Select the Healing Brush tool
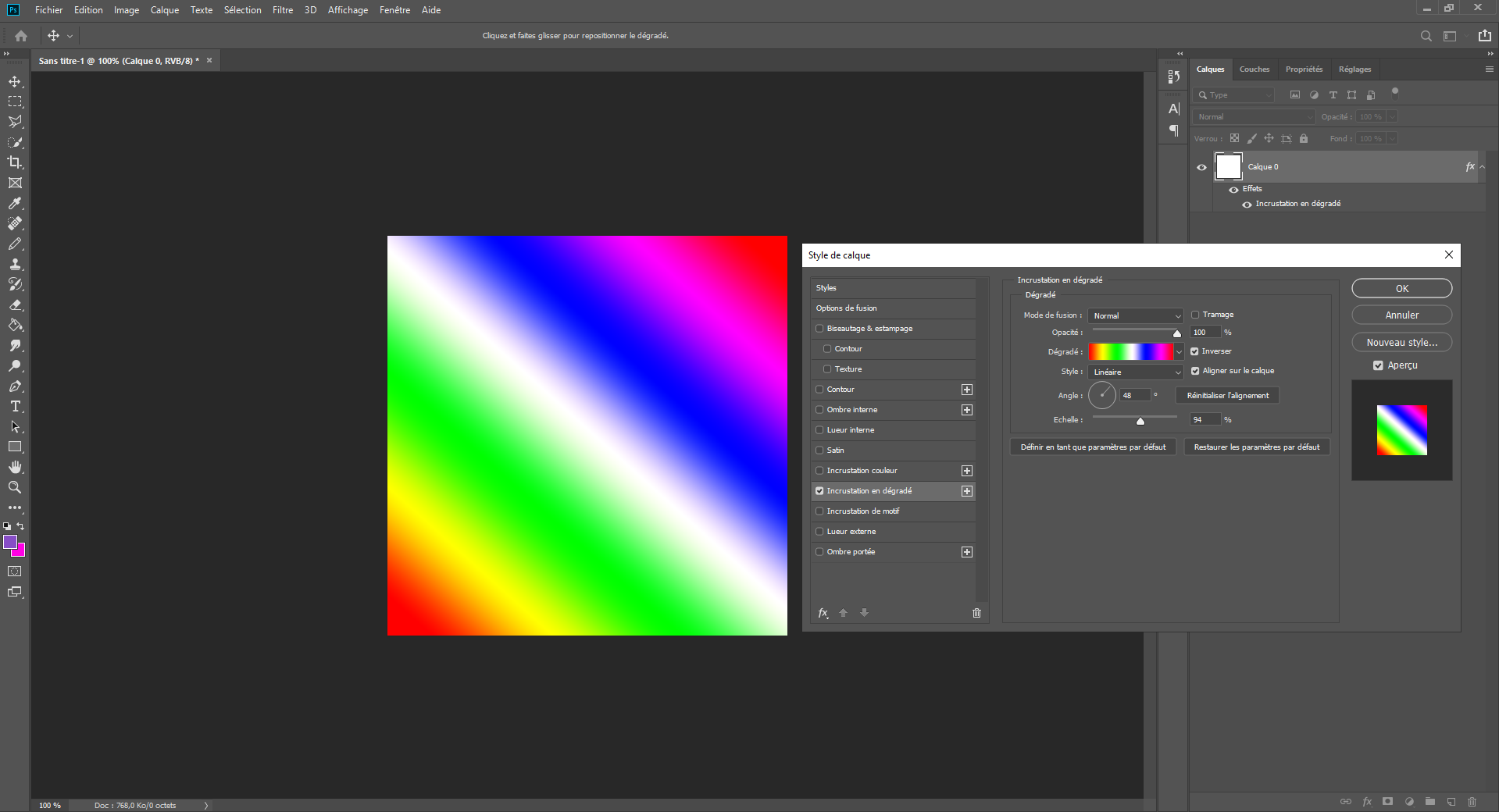 click(x=15, y=223)
